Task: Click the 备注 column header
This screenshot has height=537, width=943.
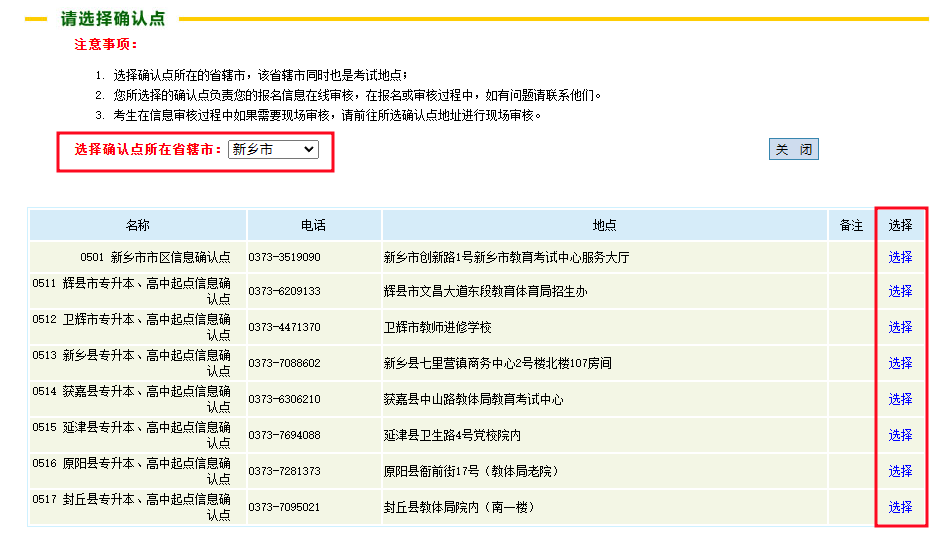Action: (851, 225)
